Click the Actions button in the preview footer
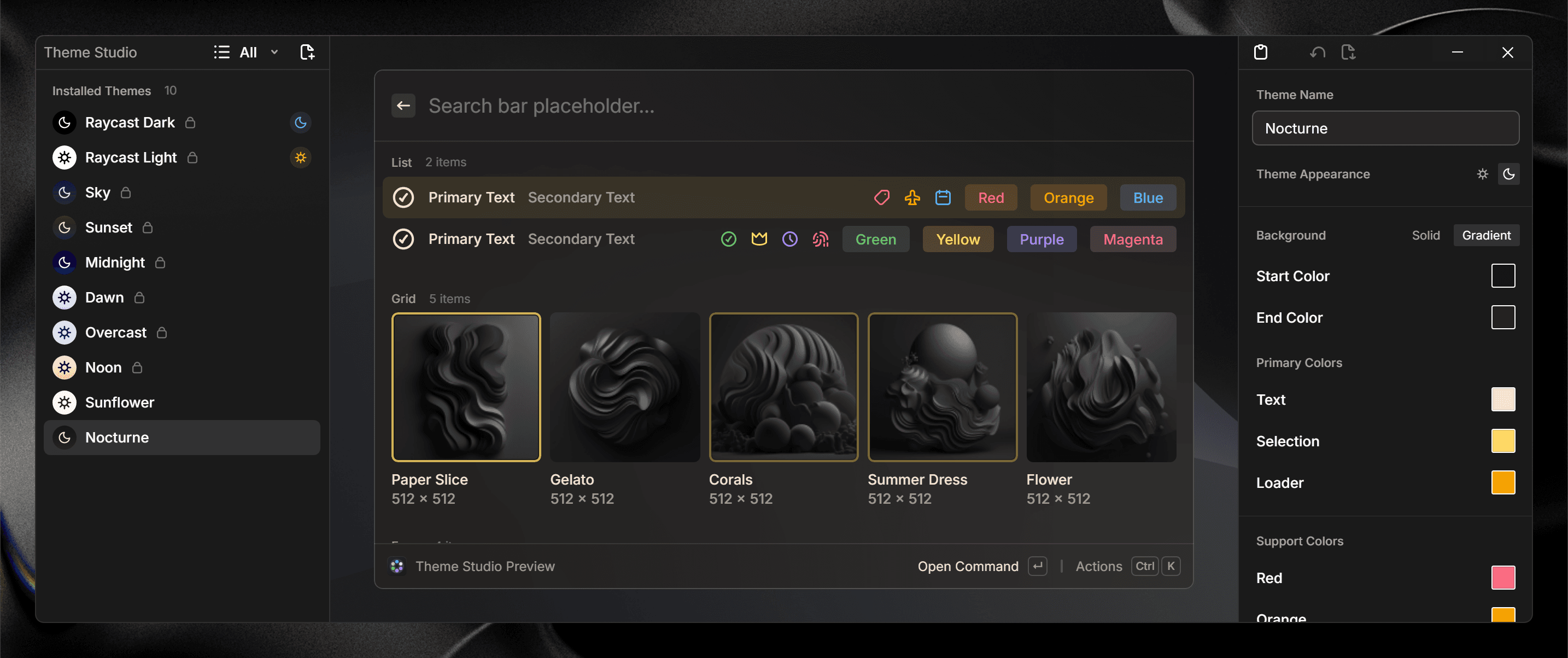Image resolution: width=1568 pixels, height=658 pixels. click(x=1099, y=566)
